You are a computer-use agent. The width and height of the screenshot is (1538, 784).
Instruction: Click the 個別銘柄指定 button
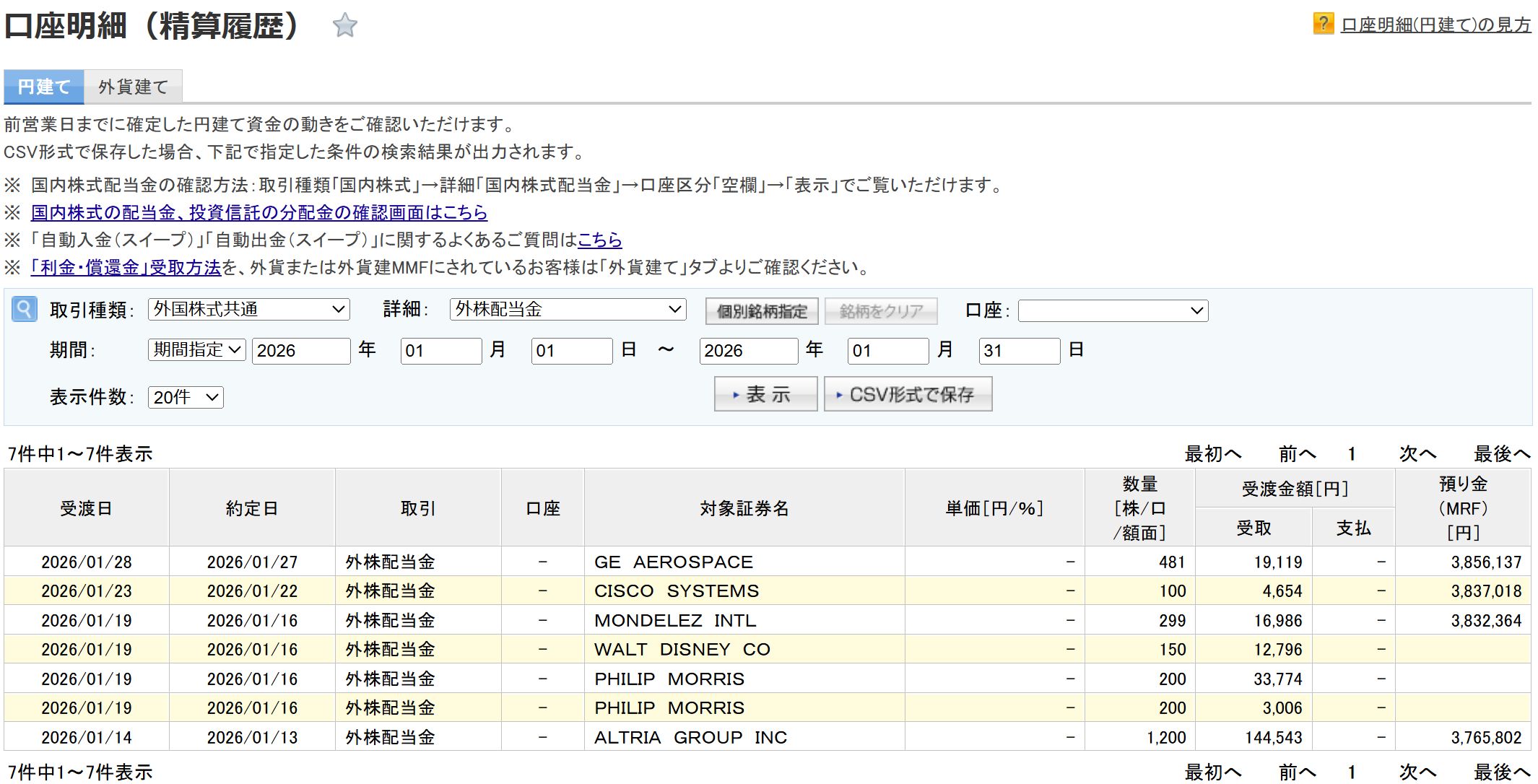click(761, 311)
